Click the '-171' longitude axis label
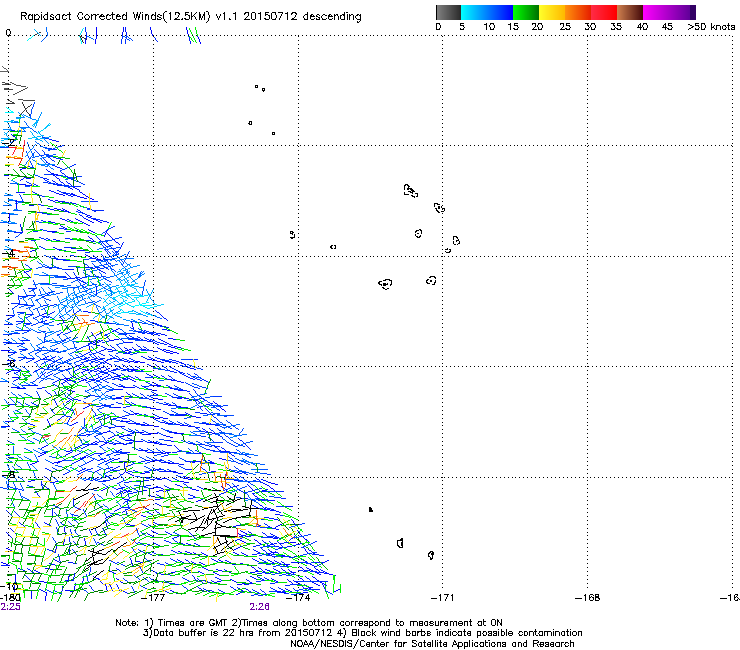The image size is (740, 650). click(x=443, y=598)
